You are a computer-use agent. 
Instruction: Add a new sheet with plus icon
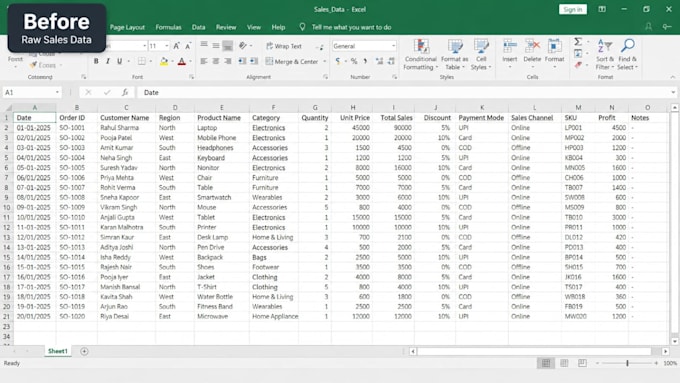point(84,351)
